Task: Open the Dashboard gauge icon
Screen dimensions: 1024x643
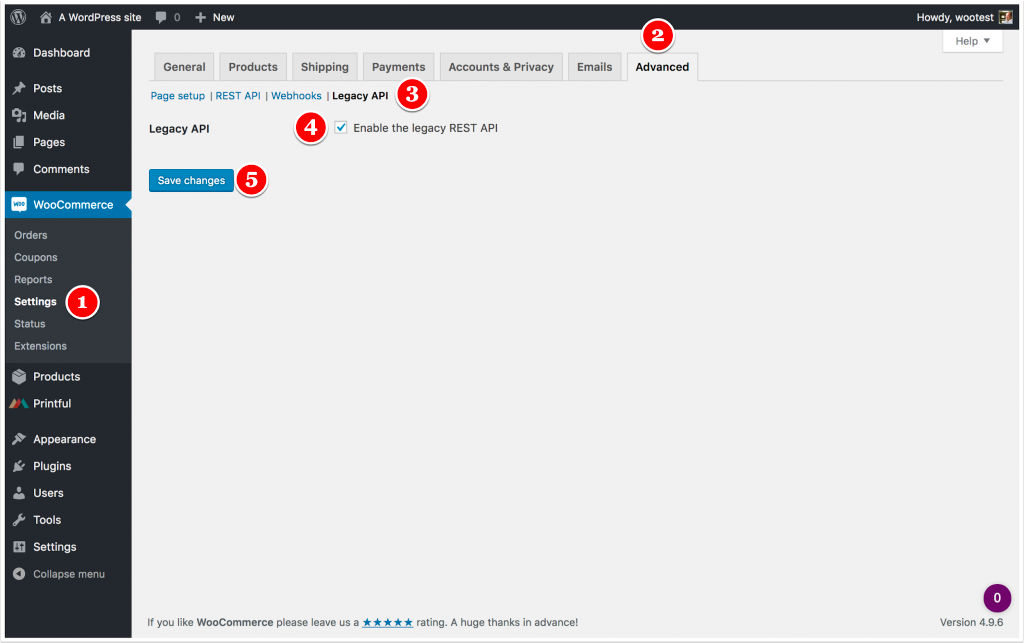Action: [x=18, y=52]
